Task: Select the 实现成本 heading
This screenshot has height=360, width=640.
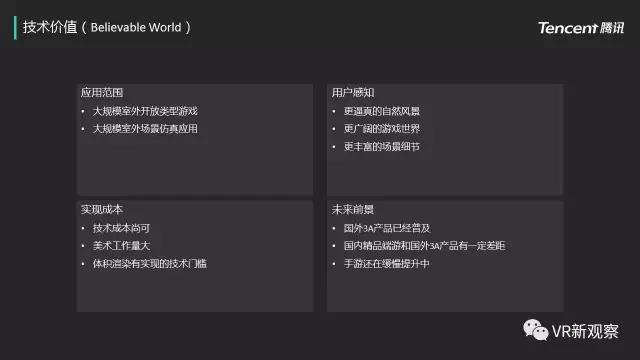Action: coord(102,209)
